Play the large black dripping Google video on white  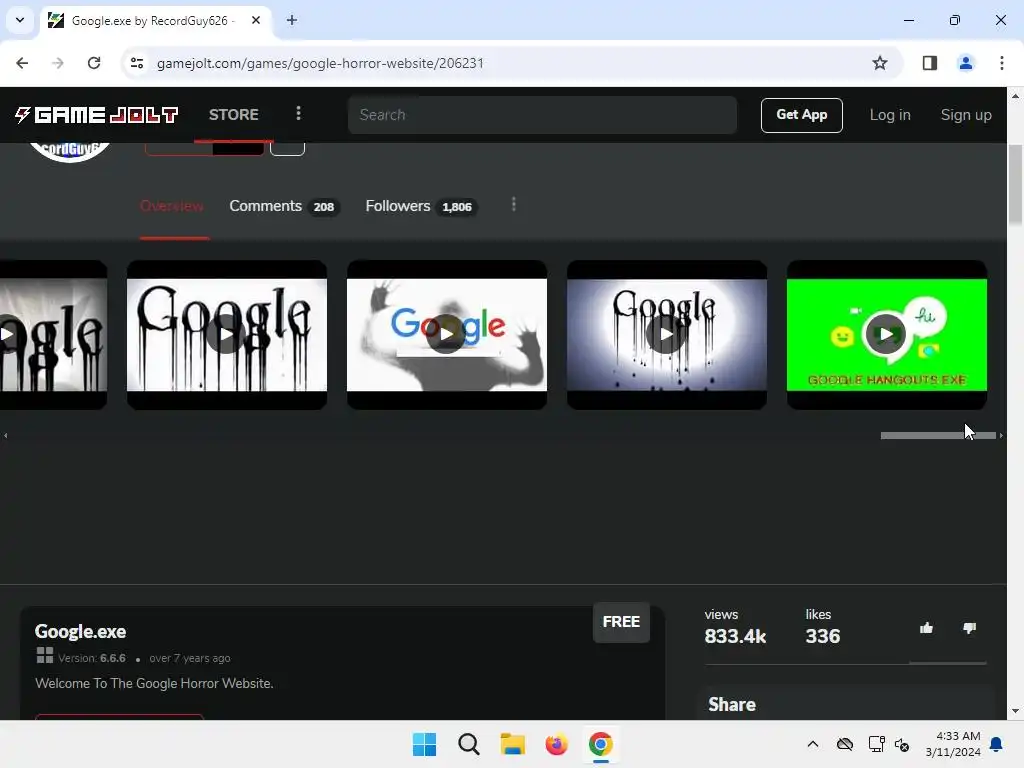point(226,334)
